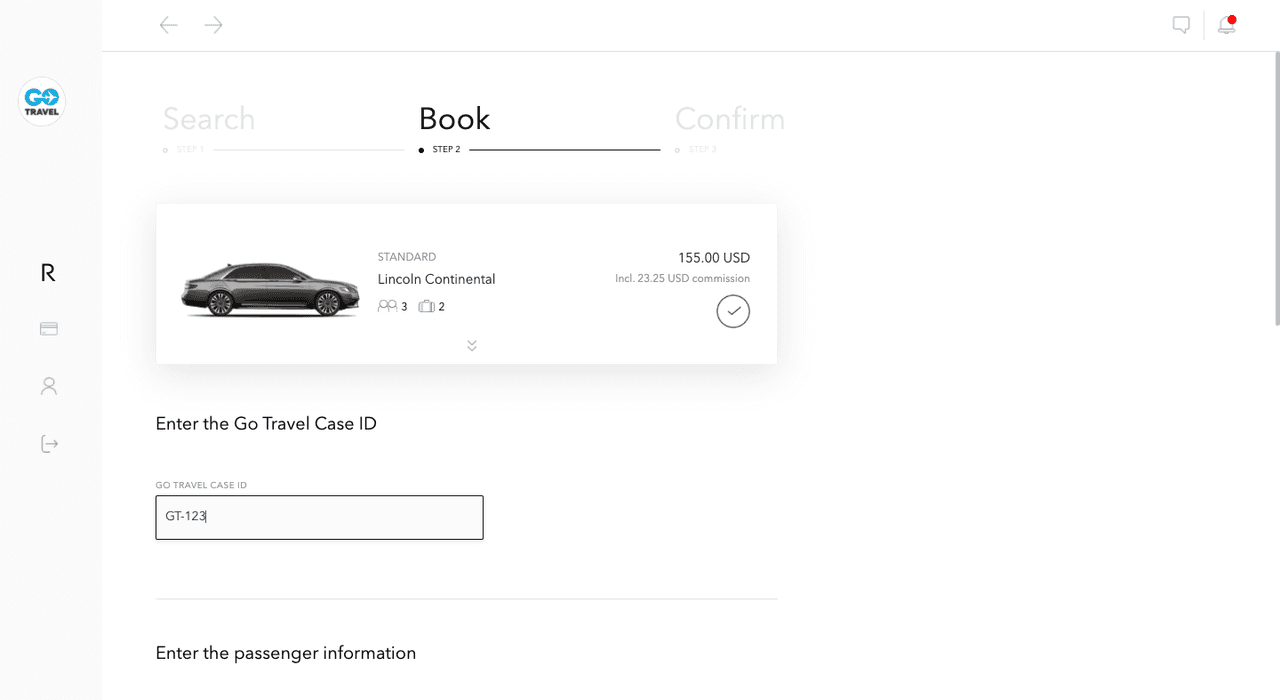This screenshot has height=700, width=1280.
Task: Focus the Go Travel Case ID field
Action: coord(319,517)
